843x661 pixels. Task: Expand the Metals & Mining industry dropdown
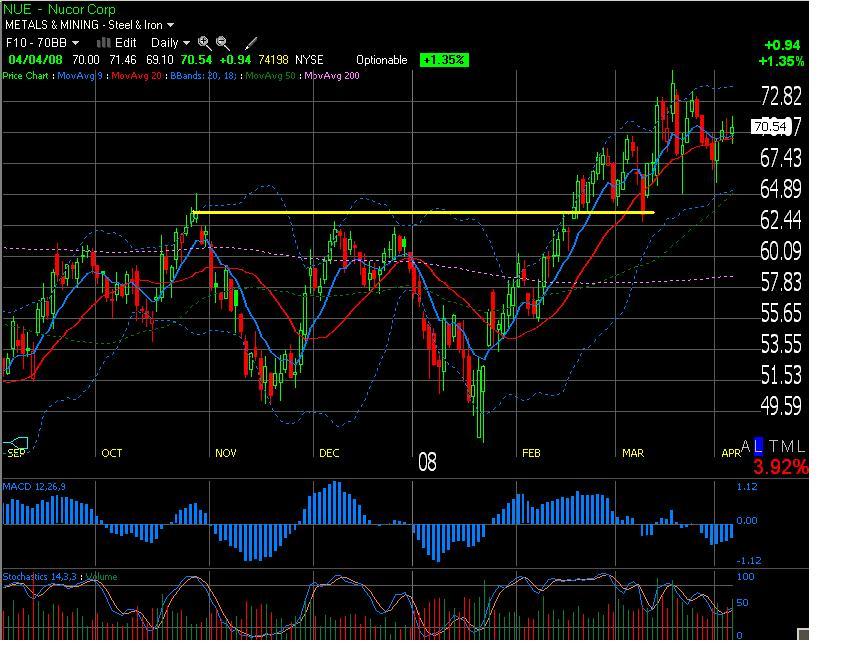89,25
